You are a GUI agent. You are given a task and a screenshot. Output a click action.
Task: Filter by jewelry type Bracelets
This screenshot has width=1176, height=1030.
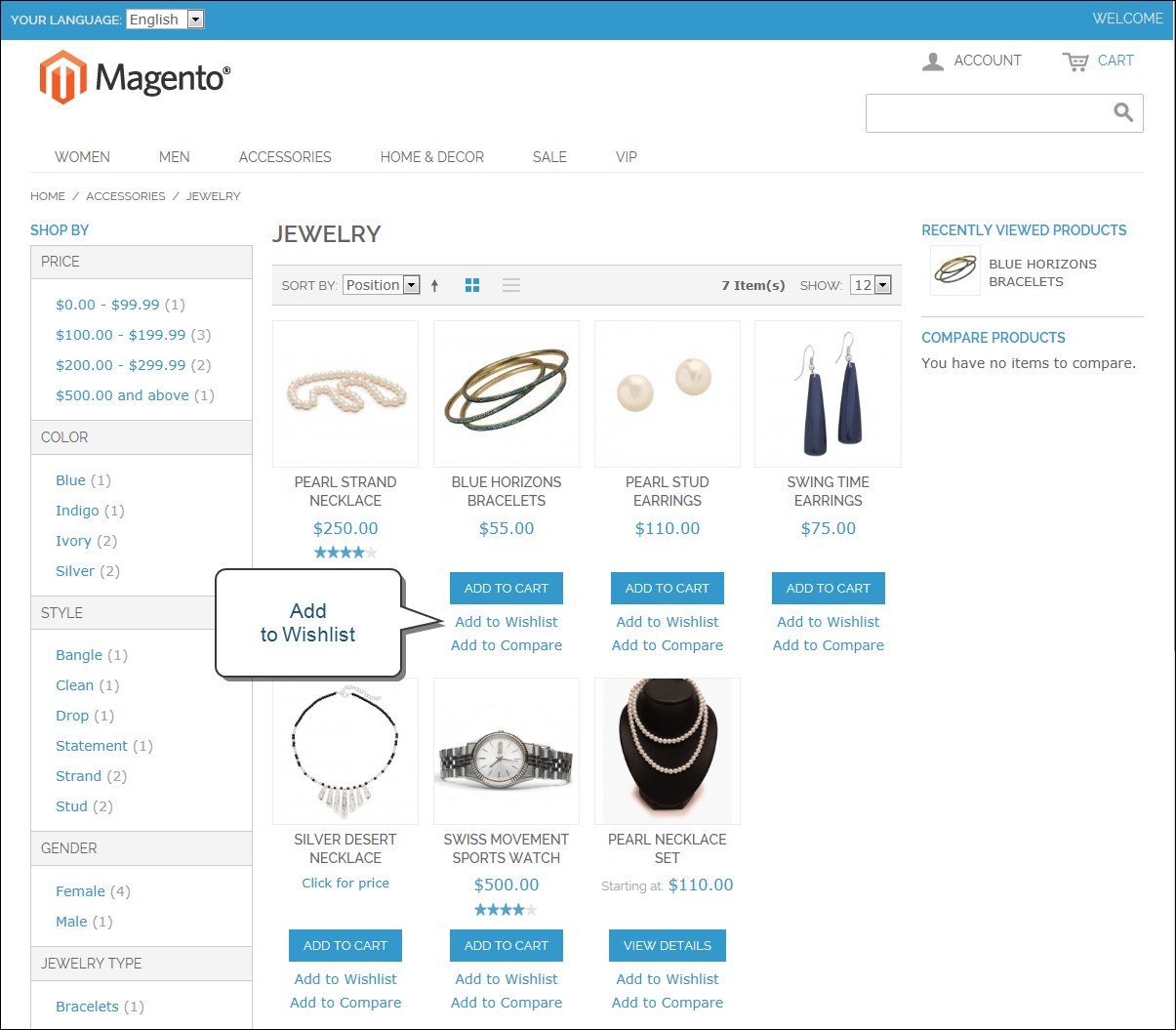(x=87, y=1007)
